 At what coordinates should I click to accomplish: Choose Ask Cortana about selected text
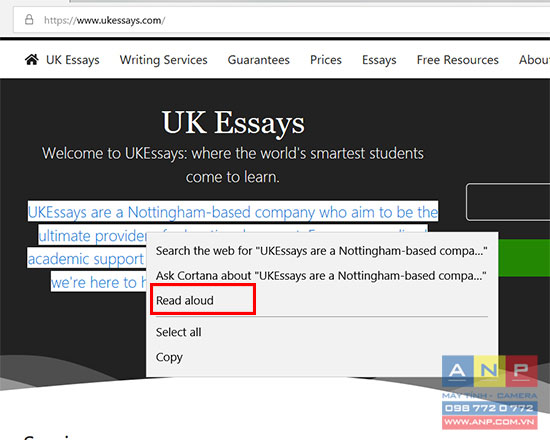pos(322,276)
